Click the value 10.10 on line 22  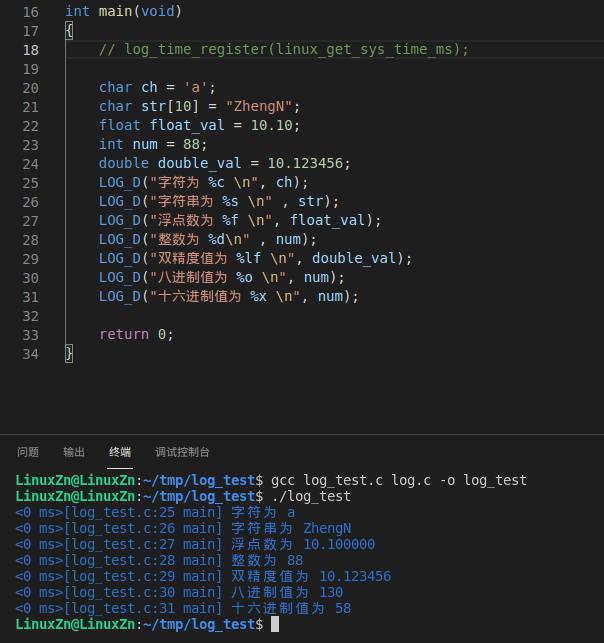point(272,125)
